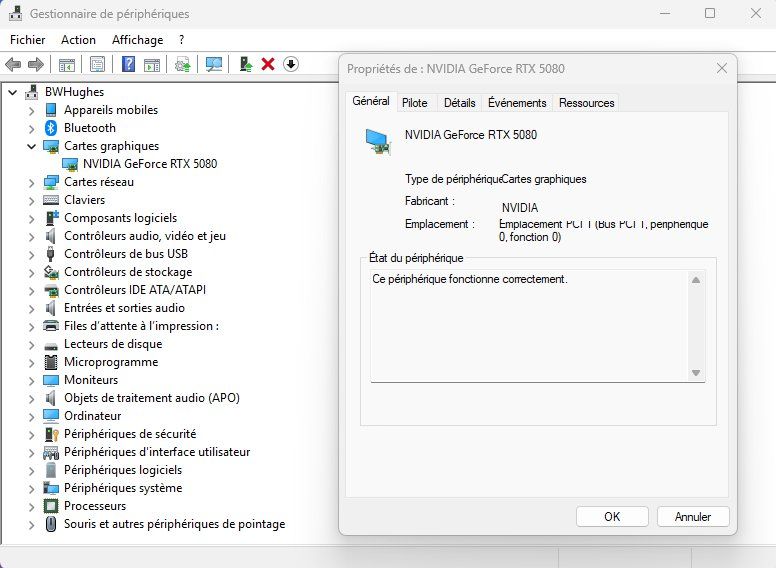Switch to the Pilote tab
This screenshot has height=568, width=776.
pyautogui.click(x=415, y=103)
